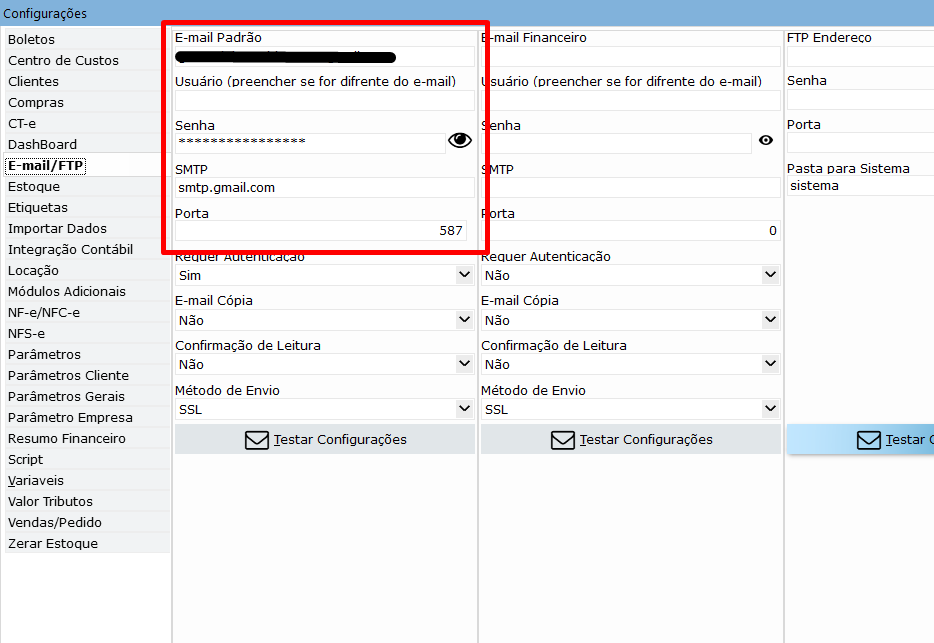
Task: Open E-mail Padrão Método de Envio dropdown
Action: click(464, 409)
